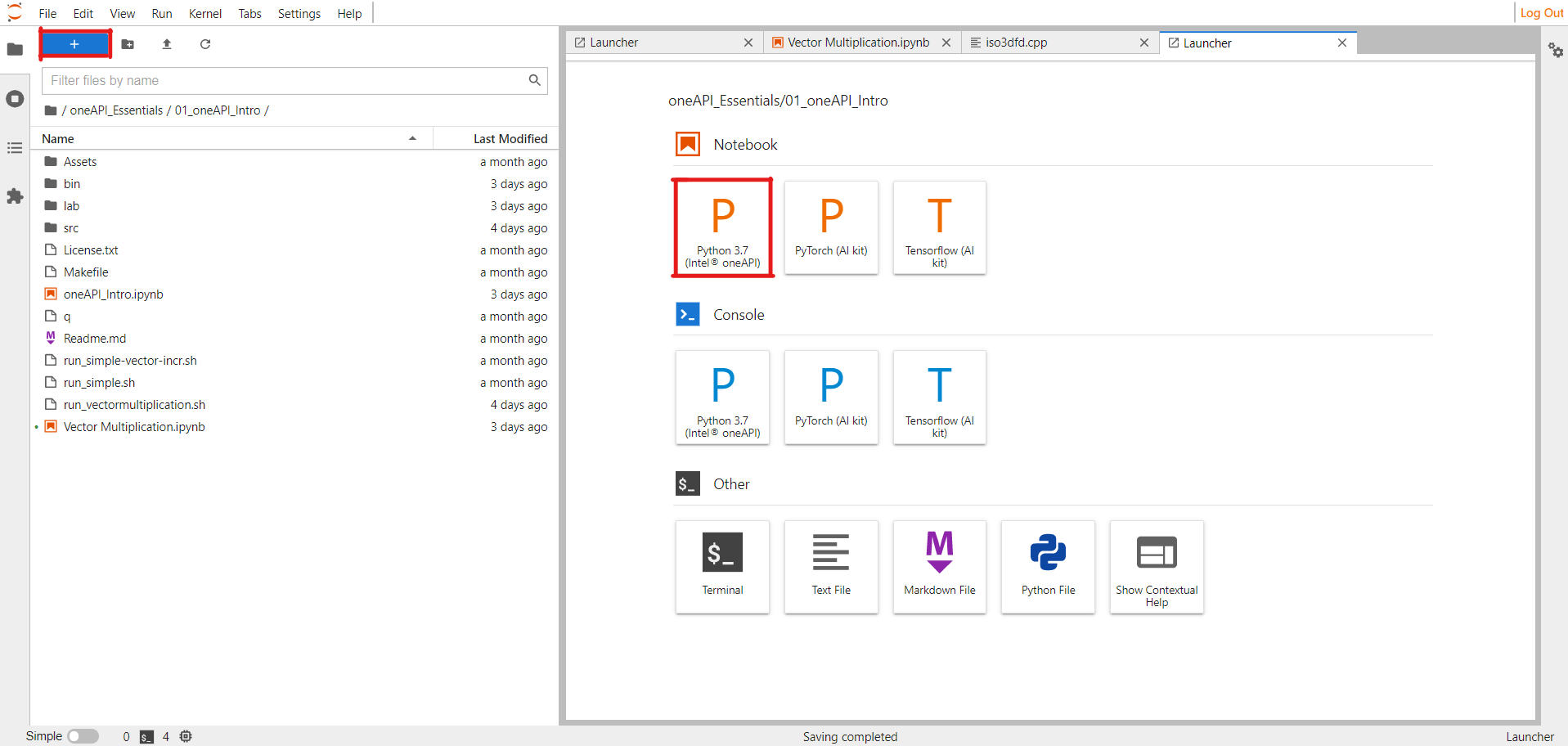Click the Upload Files icon
Image resolution: width=1568 pixels, height=746 pixels.
(x=167, y=44)
